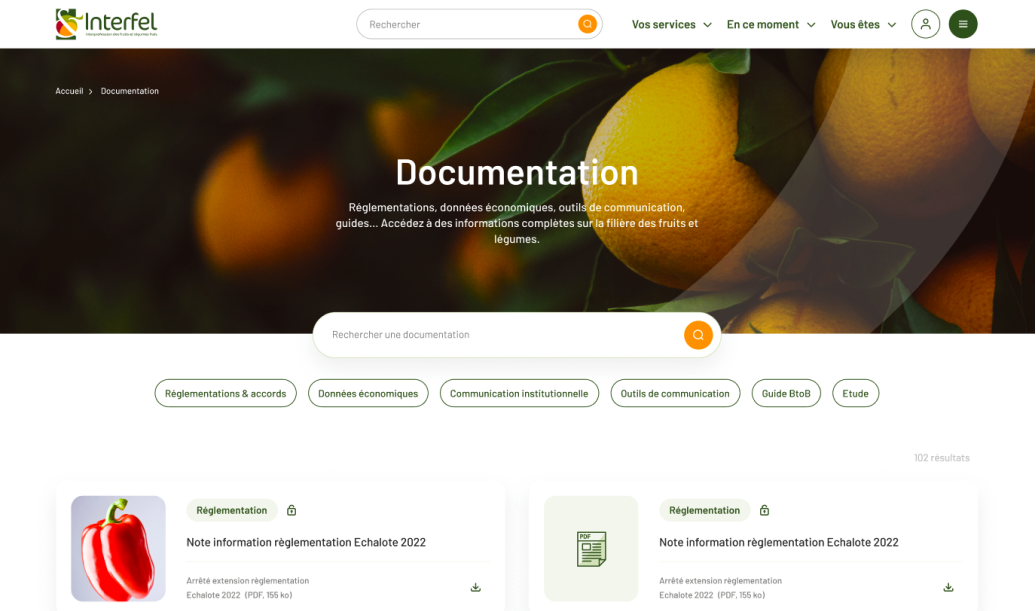Viewport: 1036px width, 611px height.
Task: Expand the Vos services dropdown
Action: (671, 25)
